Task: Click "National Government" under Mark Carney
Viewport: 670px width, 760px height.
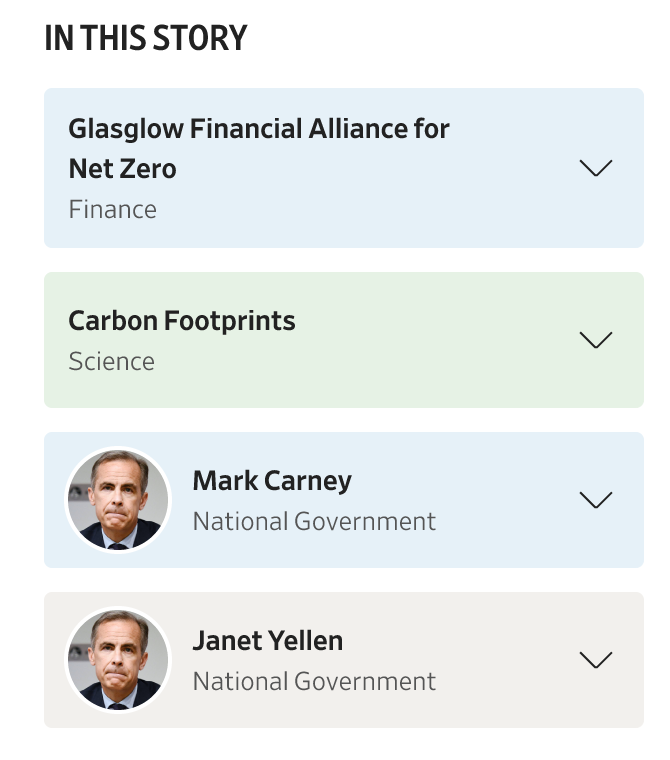Action: pos(314,521)
